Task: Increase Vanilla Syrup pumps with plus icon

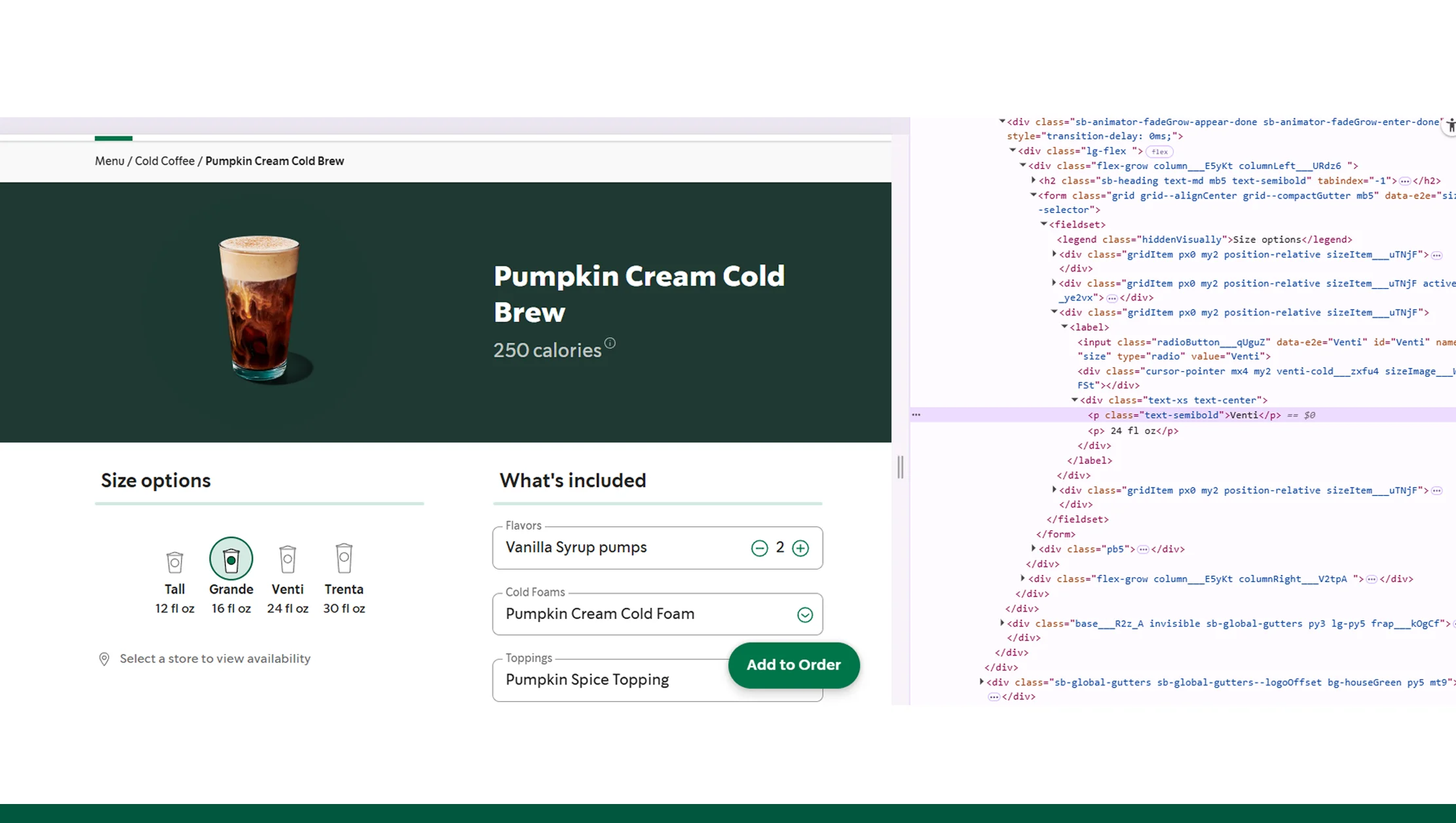Action: point(800,548)
